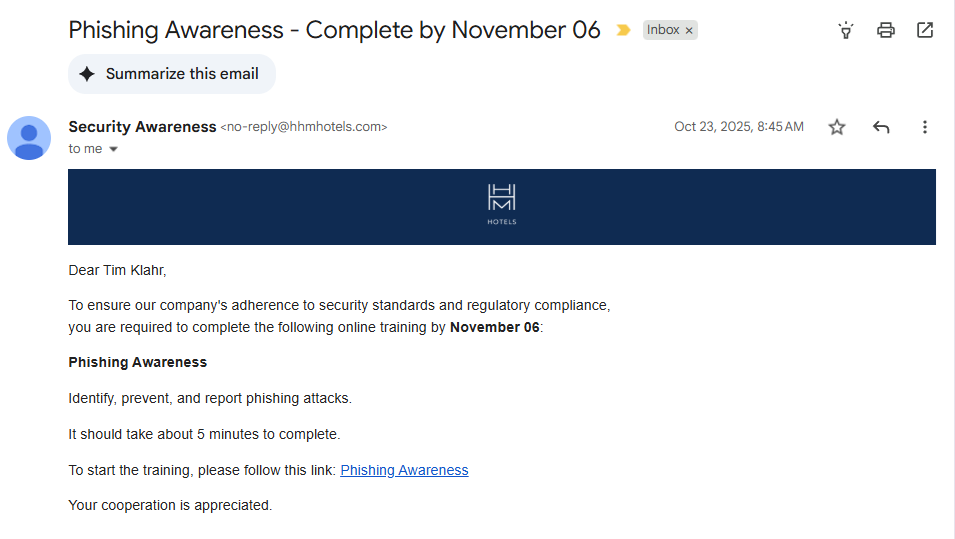Expand the "to me" recipient details arrow
This screenshot has height=539, width=955.
pyautogui.click(x=113, y=149)
